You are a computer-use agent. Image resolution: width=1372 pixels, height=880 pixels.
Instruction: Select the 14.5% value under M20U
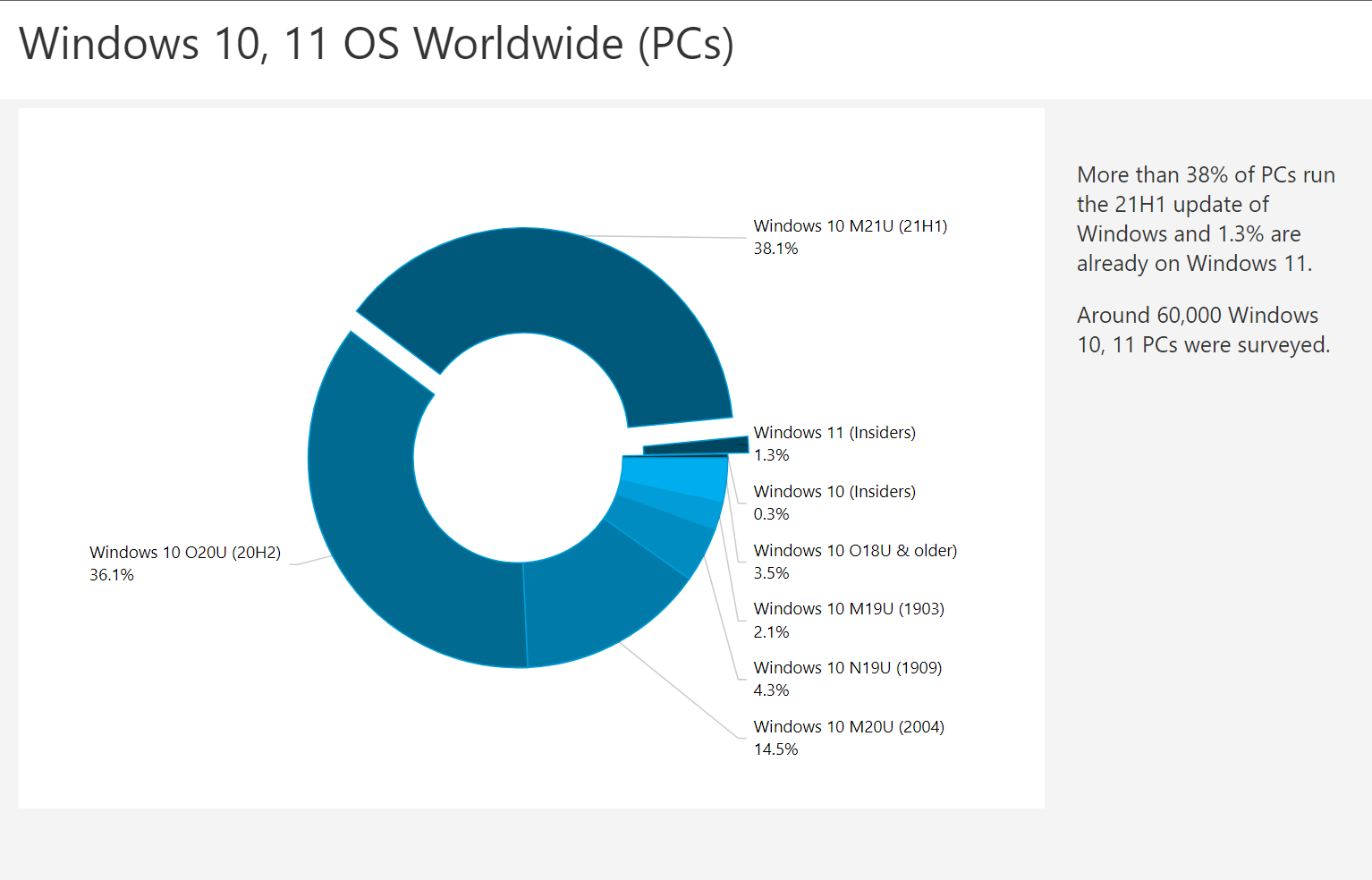[x=775, y=749]
